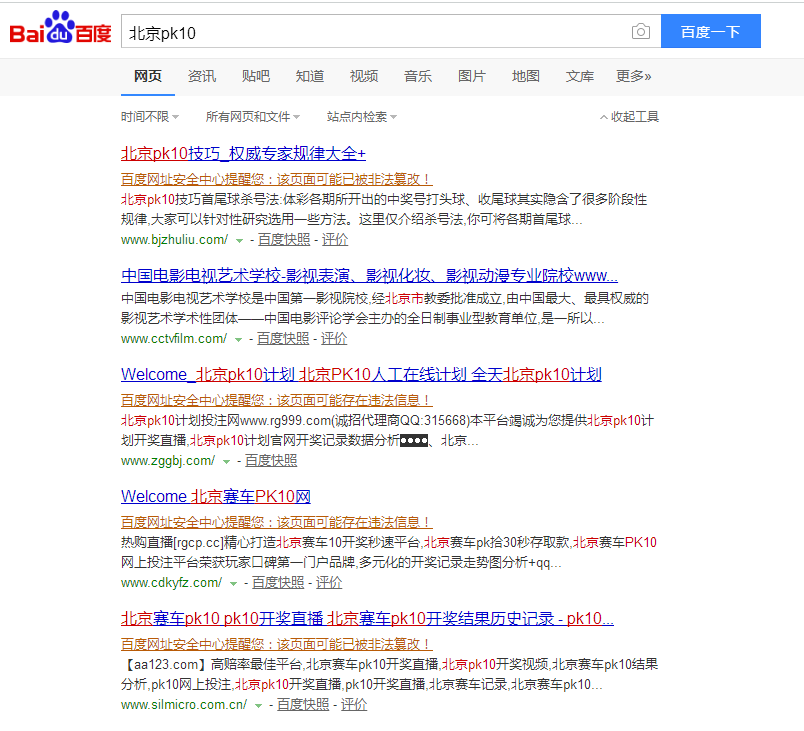Click green arrow beside www.silmicro.com.cn
804x731 pixels.
pos(258,705)
